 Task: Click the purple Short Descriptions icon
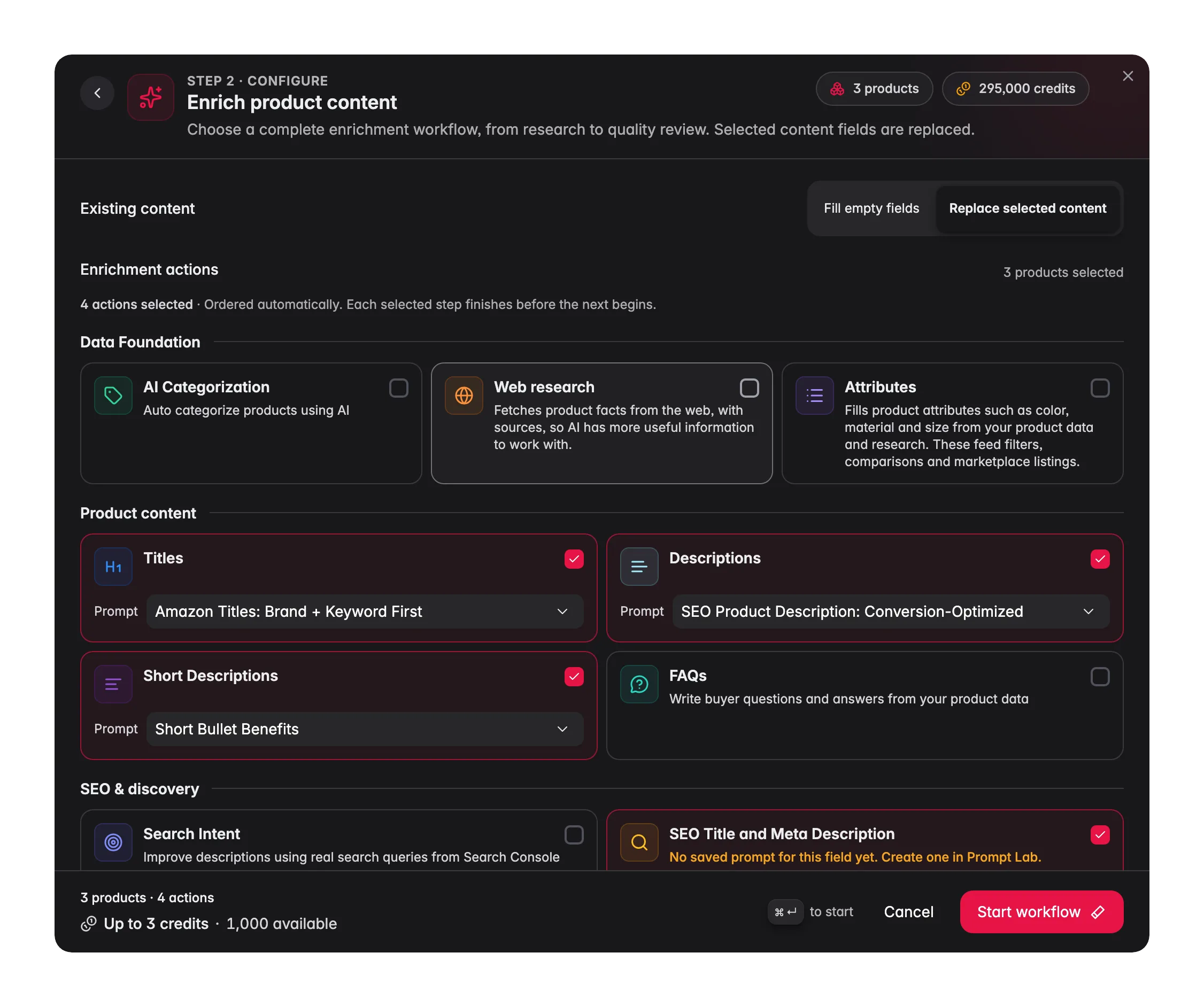(113, 684)
